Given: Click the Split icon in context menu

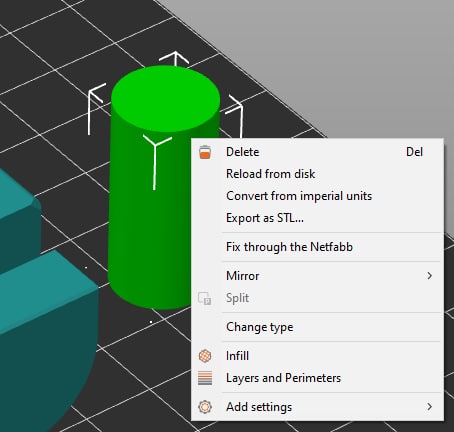Looking at the screenshot, I should [x=205, y=298].
